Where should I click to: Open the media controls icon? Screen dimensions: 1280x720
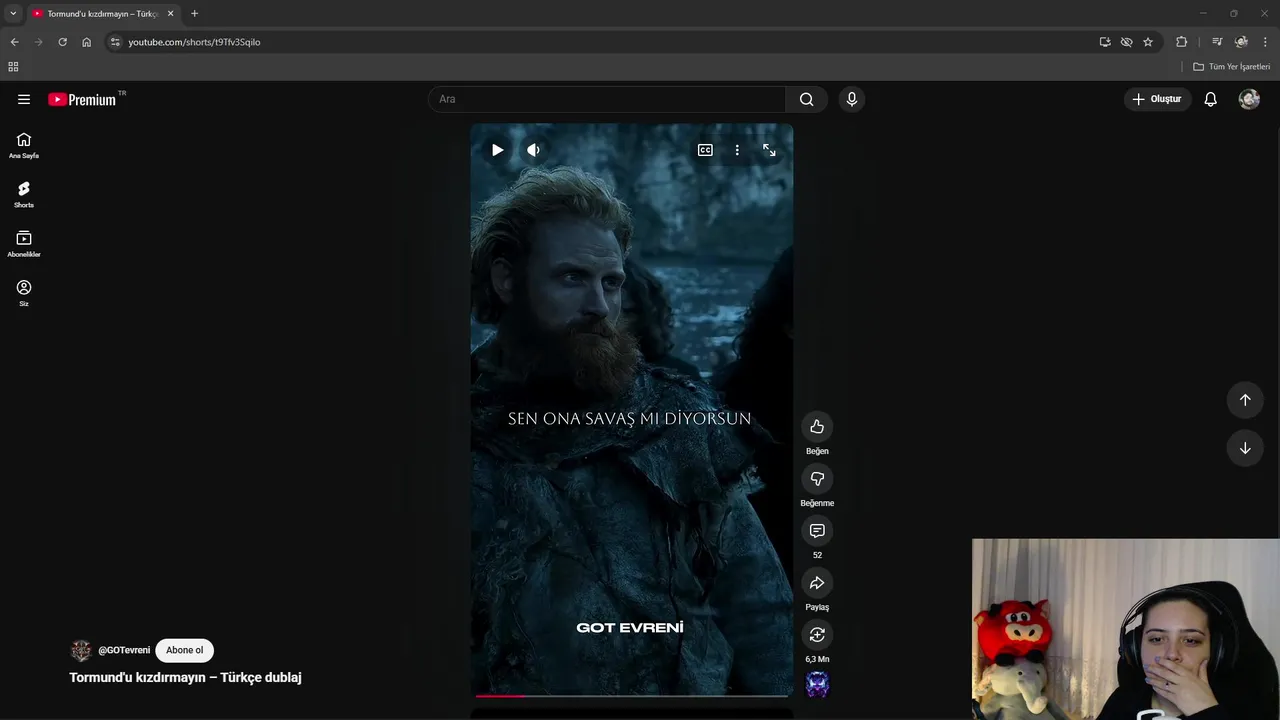(1217, 42)
